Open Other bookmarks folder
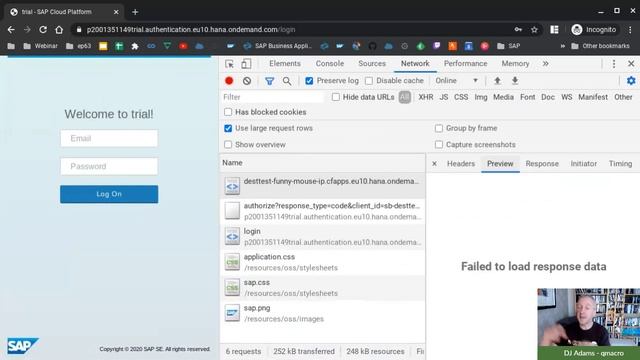This screenshot has height=360, width=640. coord(600,46)
